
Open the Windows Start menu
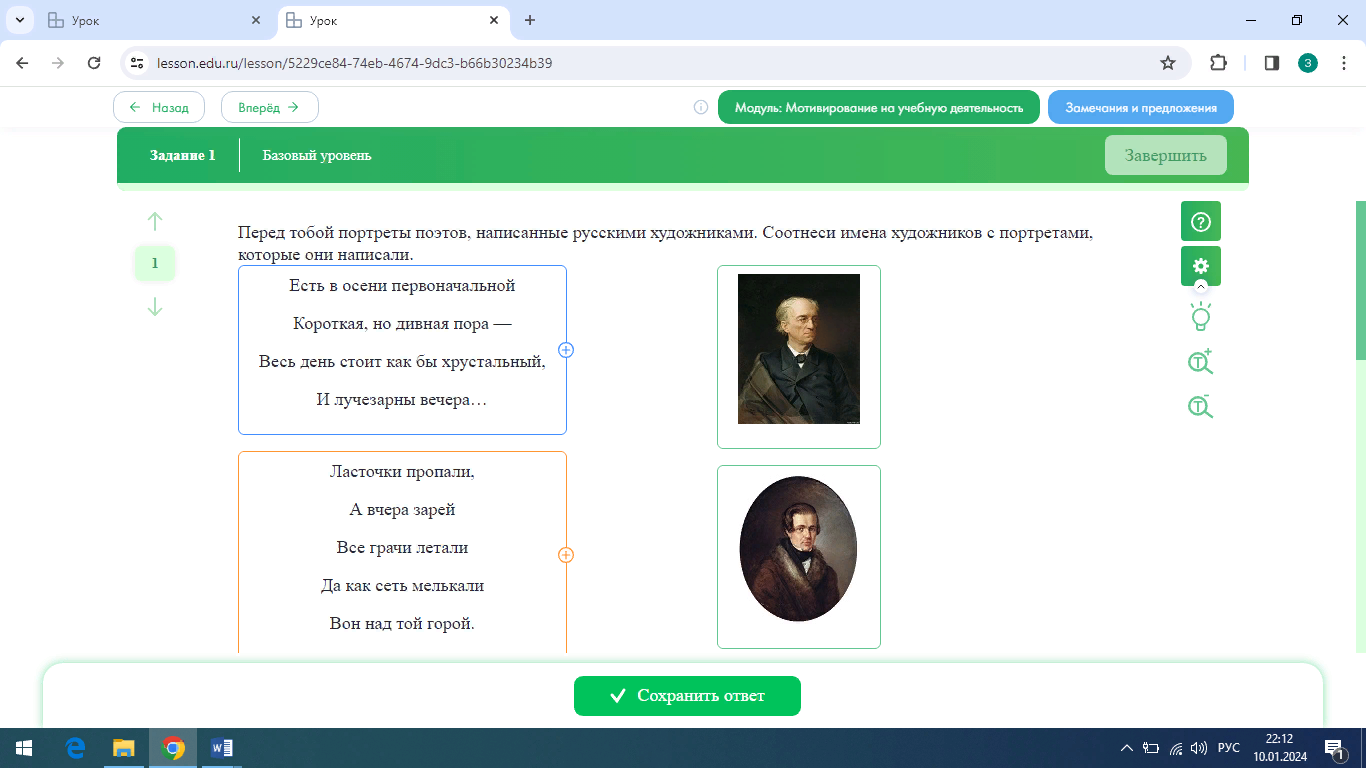tap(24, 748)
